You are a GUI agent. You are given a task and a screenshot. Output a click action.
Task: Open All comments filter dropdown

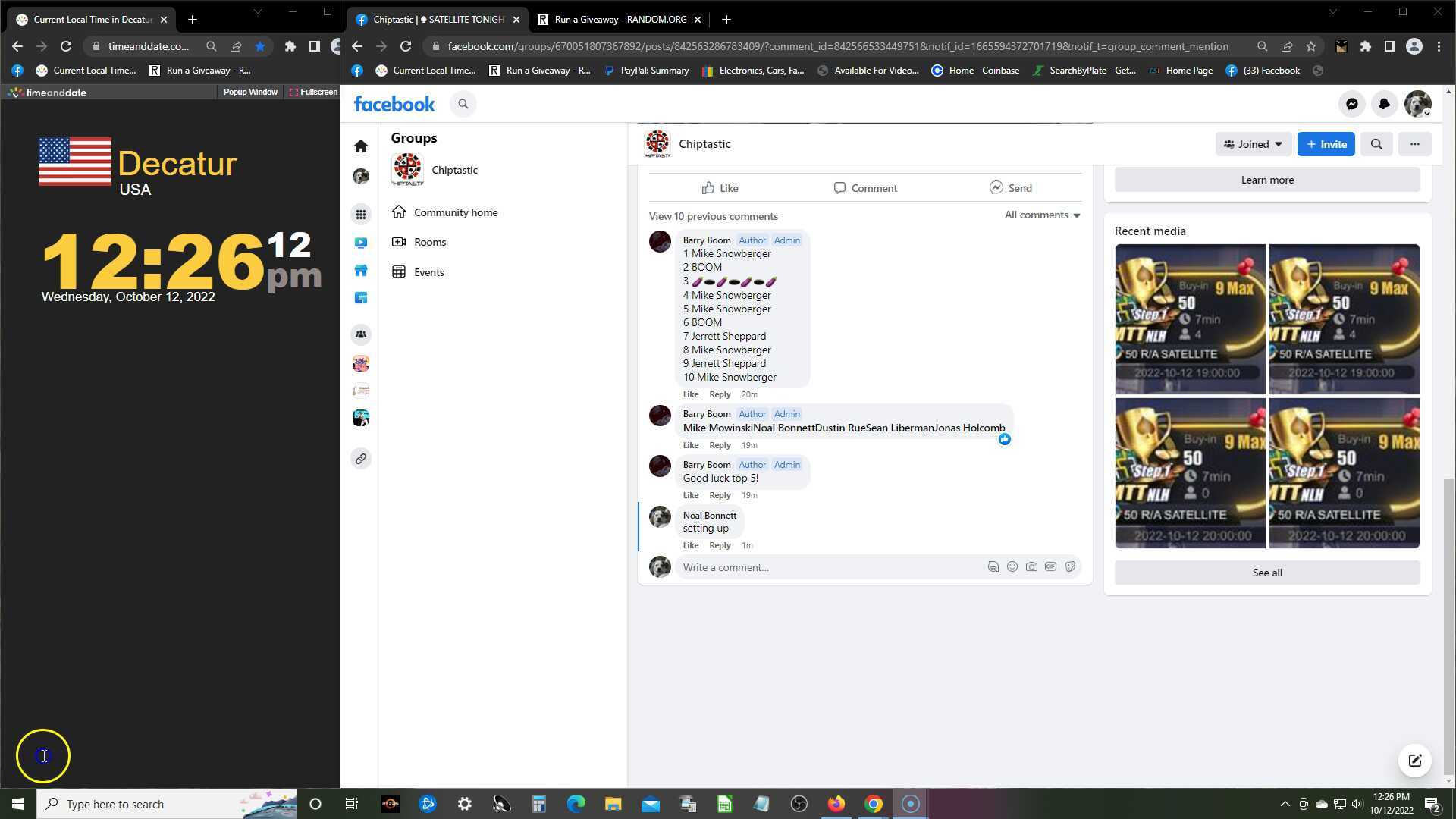tap(1042, 215)
